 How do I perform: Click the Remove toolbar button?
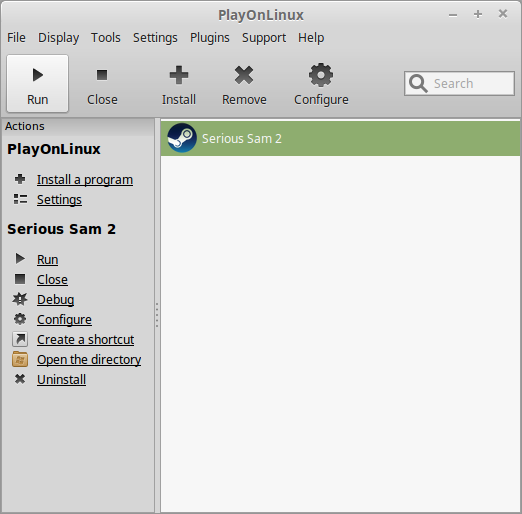[x=244, y=83]
